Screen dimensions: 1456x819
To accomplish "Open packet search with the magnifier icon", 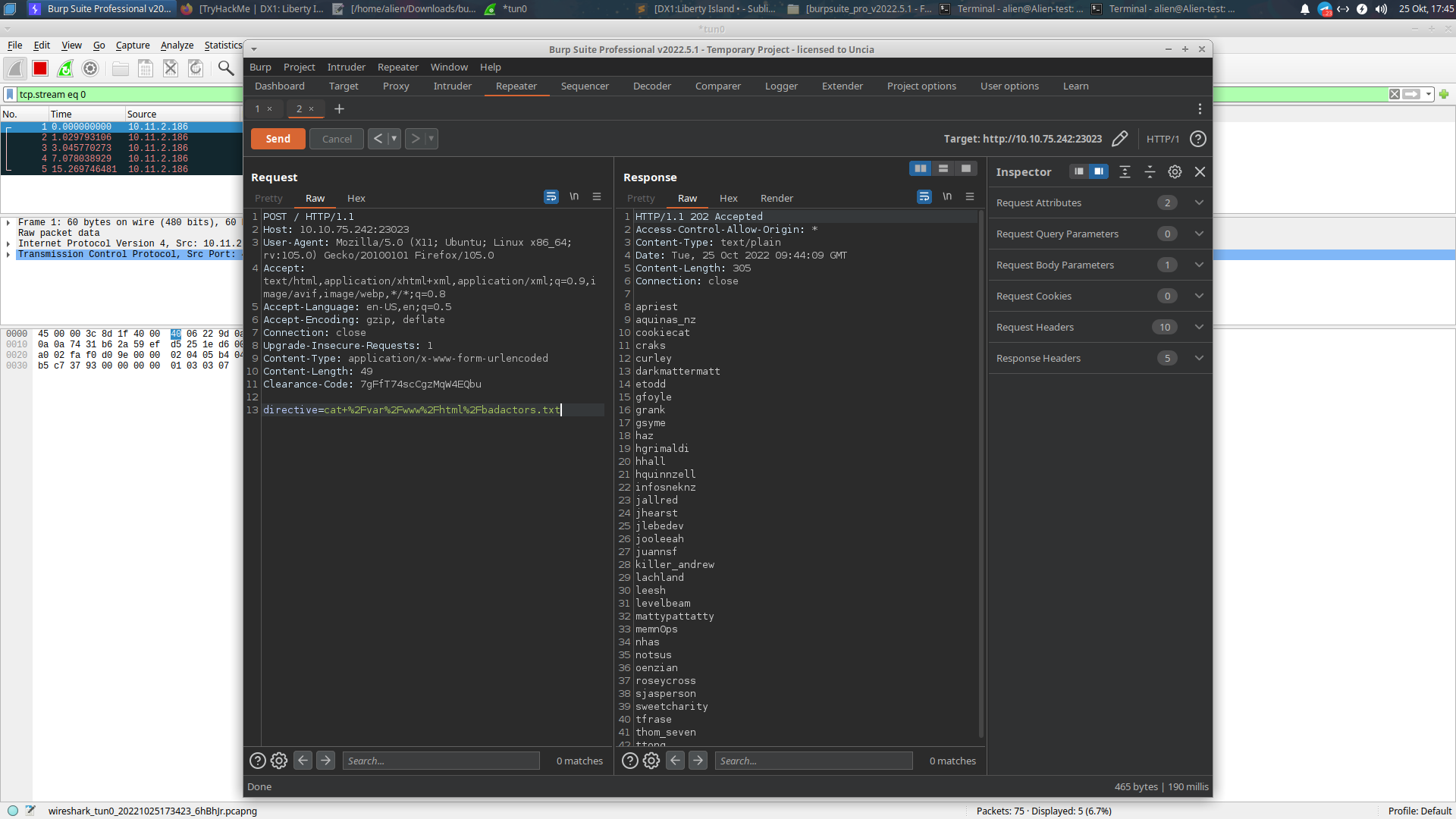I will click(x=225, y=68).
